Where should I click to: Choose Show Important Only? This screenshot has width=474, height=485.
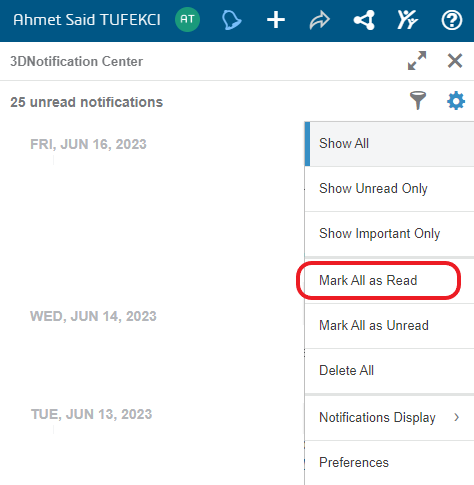coord(389,234)
